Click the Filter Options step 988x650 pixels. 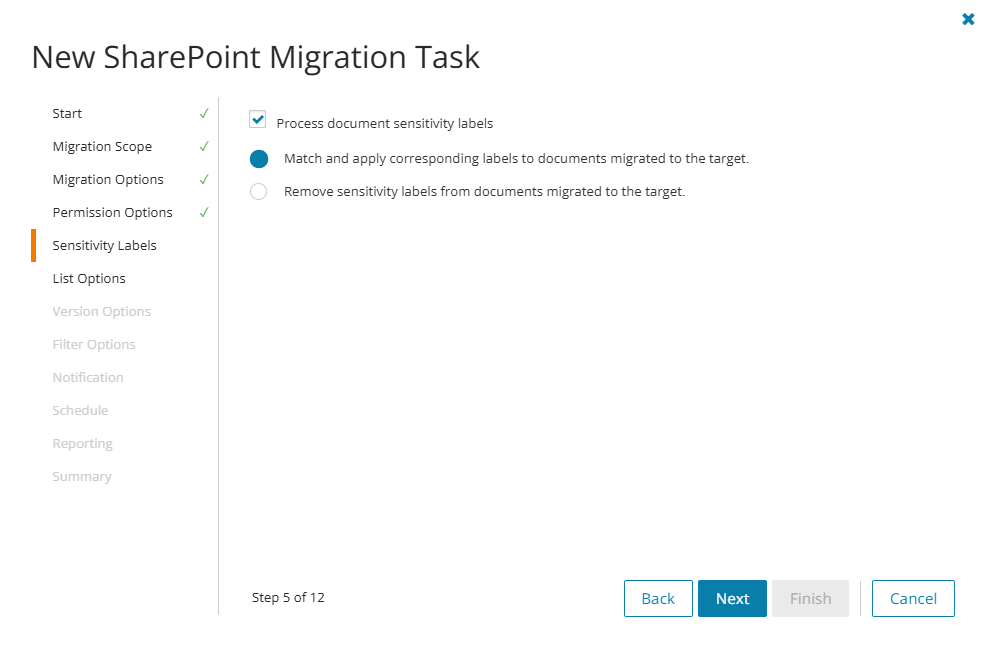(94, 345)
